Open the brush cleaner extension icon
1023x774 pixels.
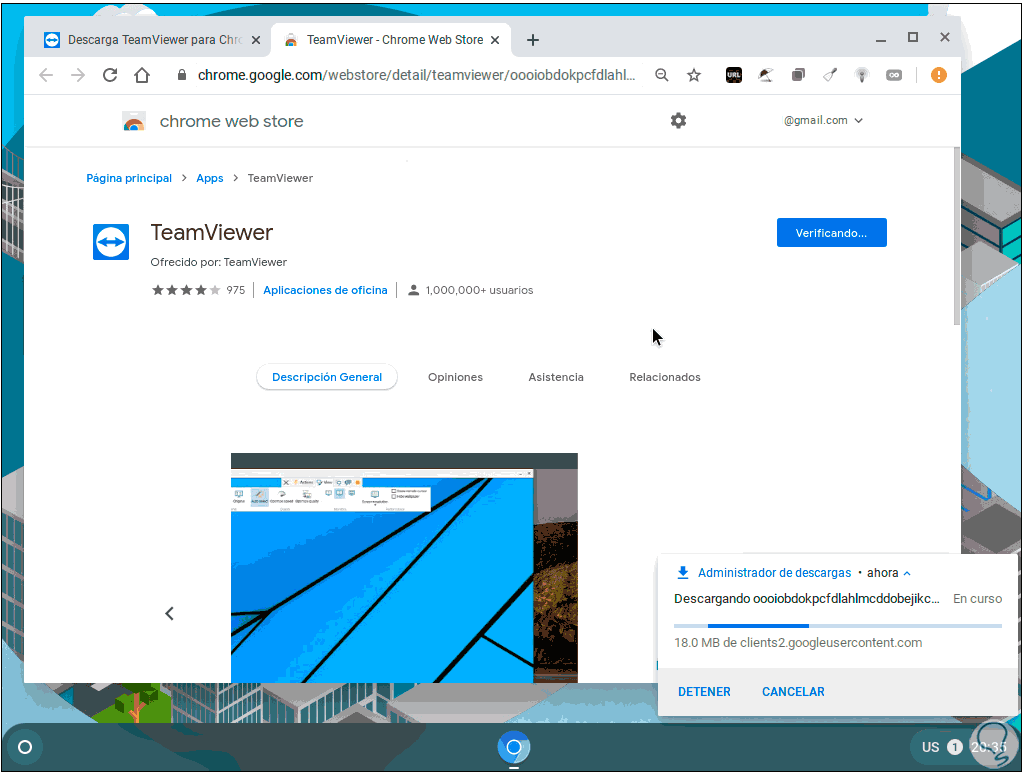pos(830,76)
